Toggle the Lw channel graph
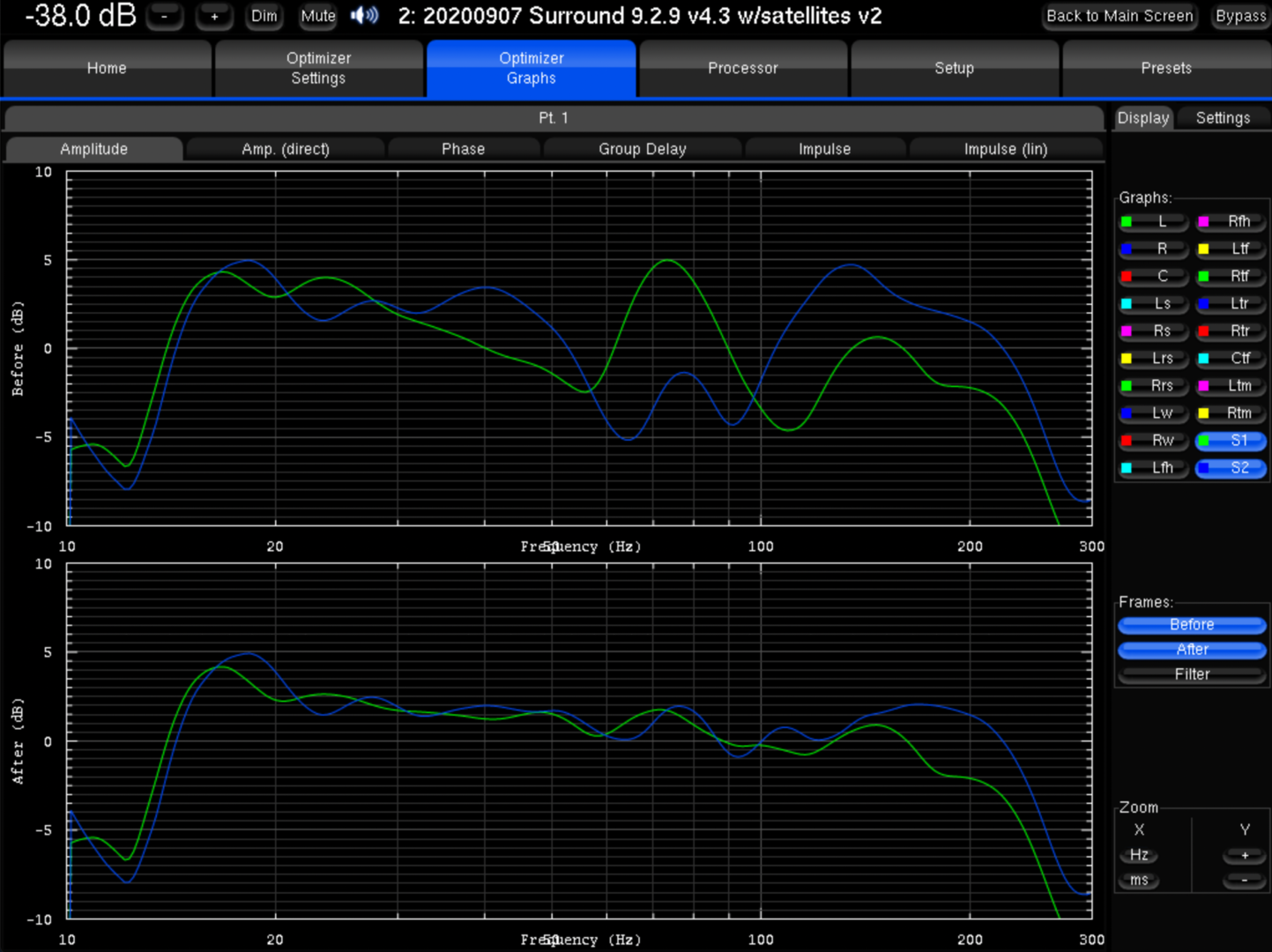Screen dimensions: 1272x952 [x=1154, y=413]
